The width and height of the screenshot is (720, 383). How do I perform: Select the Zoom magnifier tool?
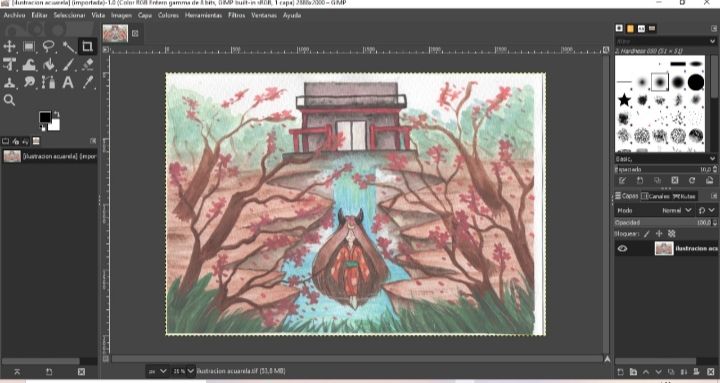tap(9, 100)
